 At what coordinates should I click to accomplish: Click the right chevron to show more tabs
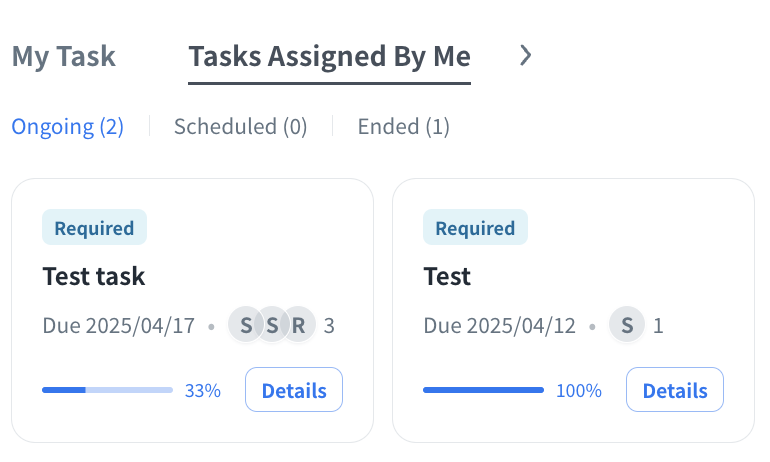pyautogui.click(x=526, y=56)
